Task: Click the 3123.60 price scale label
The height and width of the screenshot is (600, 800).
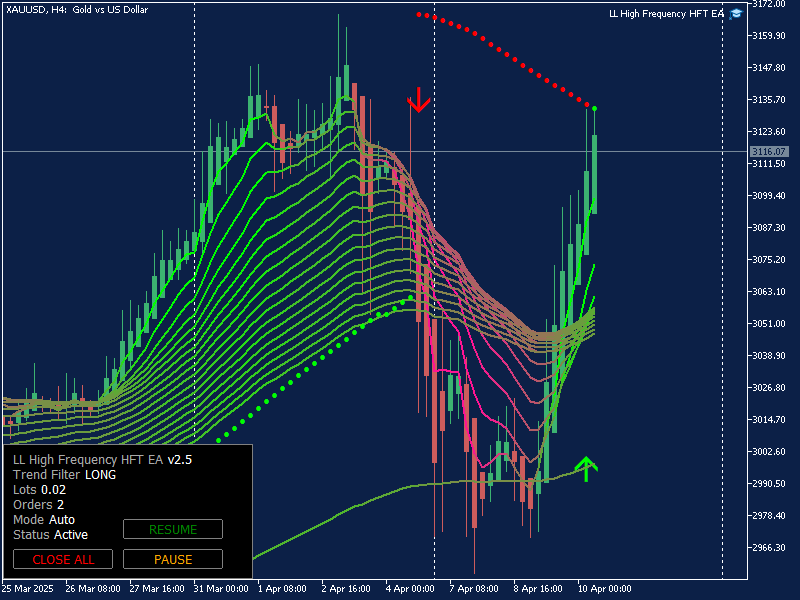Action: coord(769,132)
